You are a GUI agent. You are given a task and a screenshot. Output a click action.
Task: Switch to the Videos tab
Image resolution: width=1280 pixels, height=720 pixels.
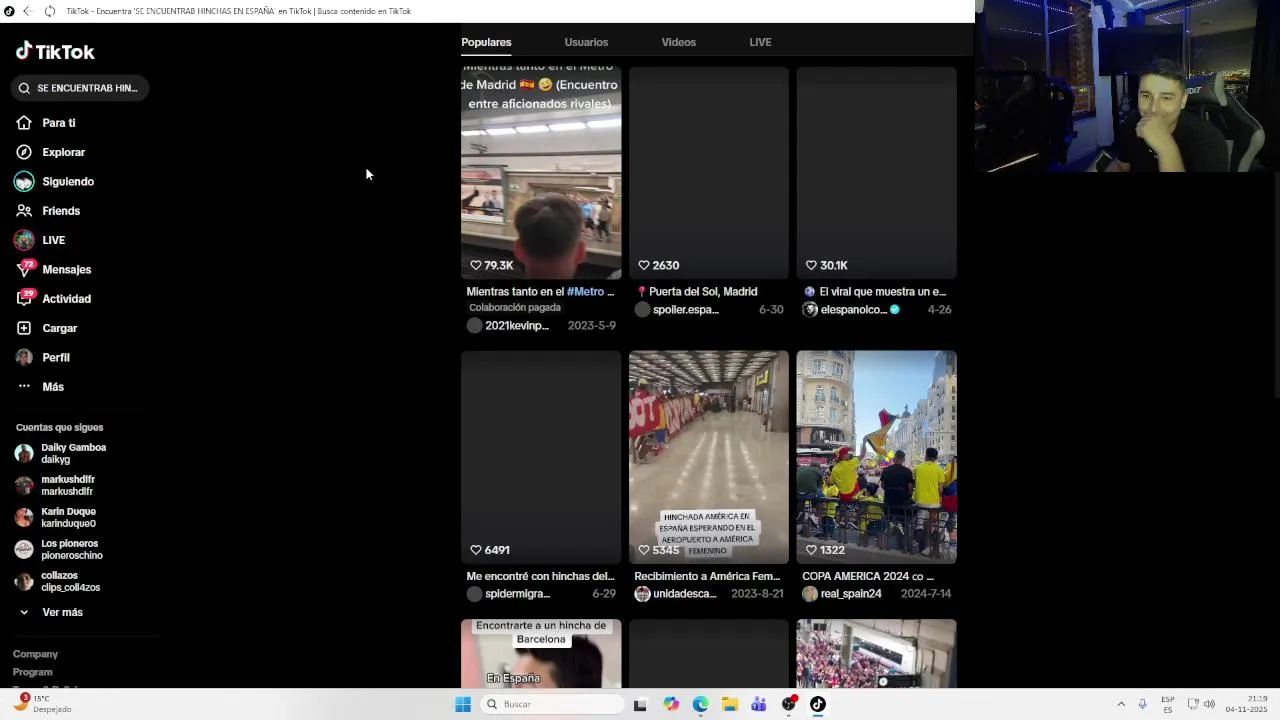click(678, 42)
